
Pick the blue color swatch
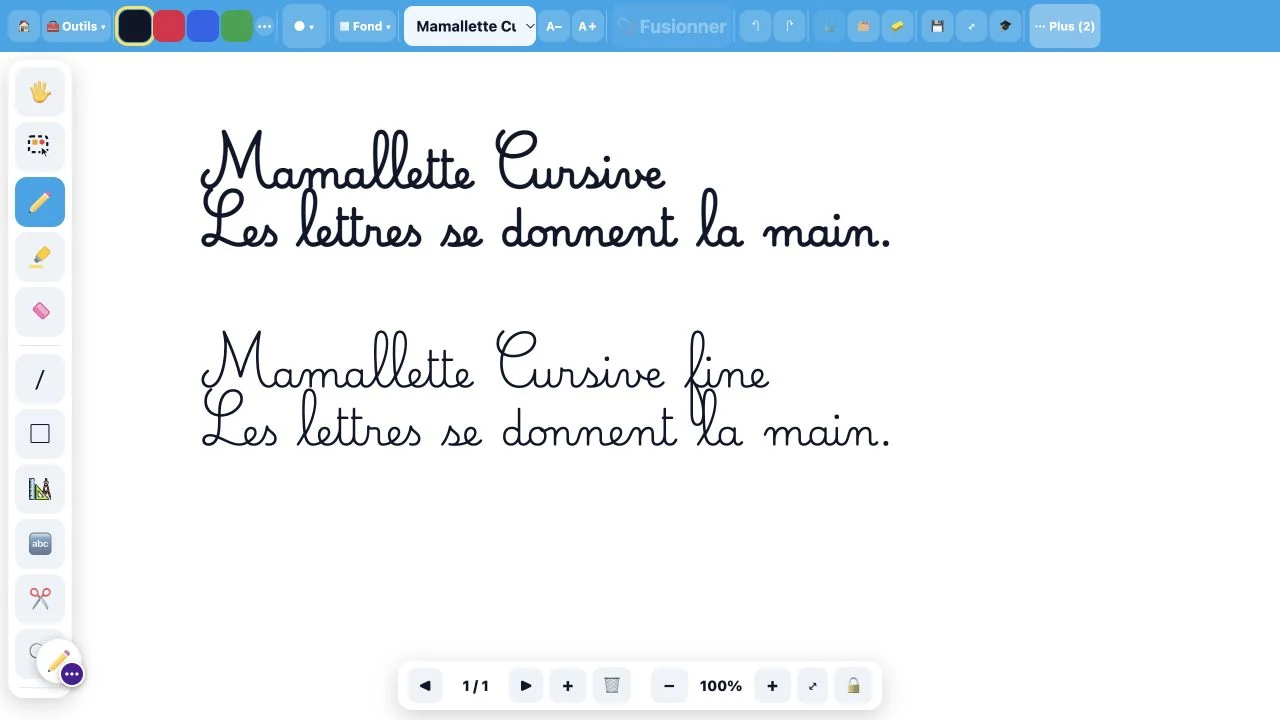tap(203, 26)
